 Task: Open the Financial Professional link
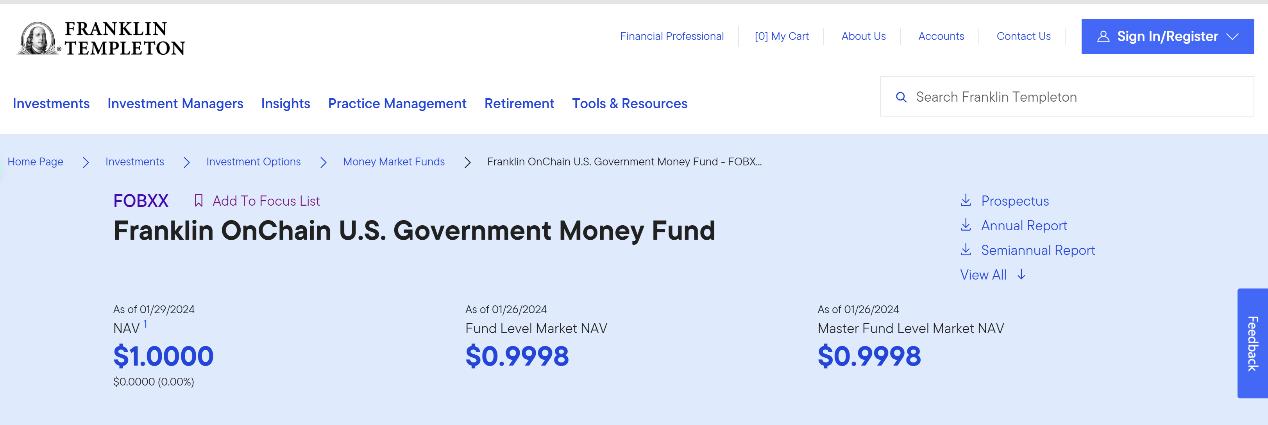point(671,36)
